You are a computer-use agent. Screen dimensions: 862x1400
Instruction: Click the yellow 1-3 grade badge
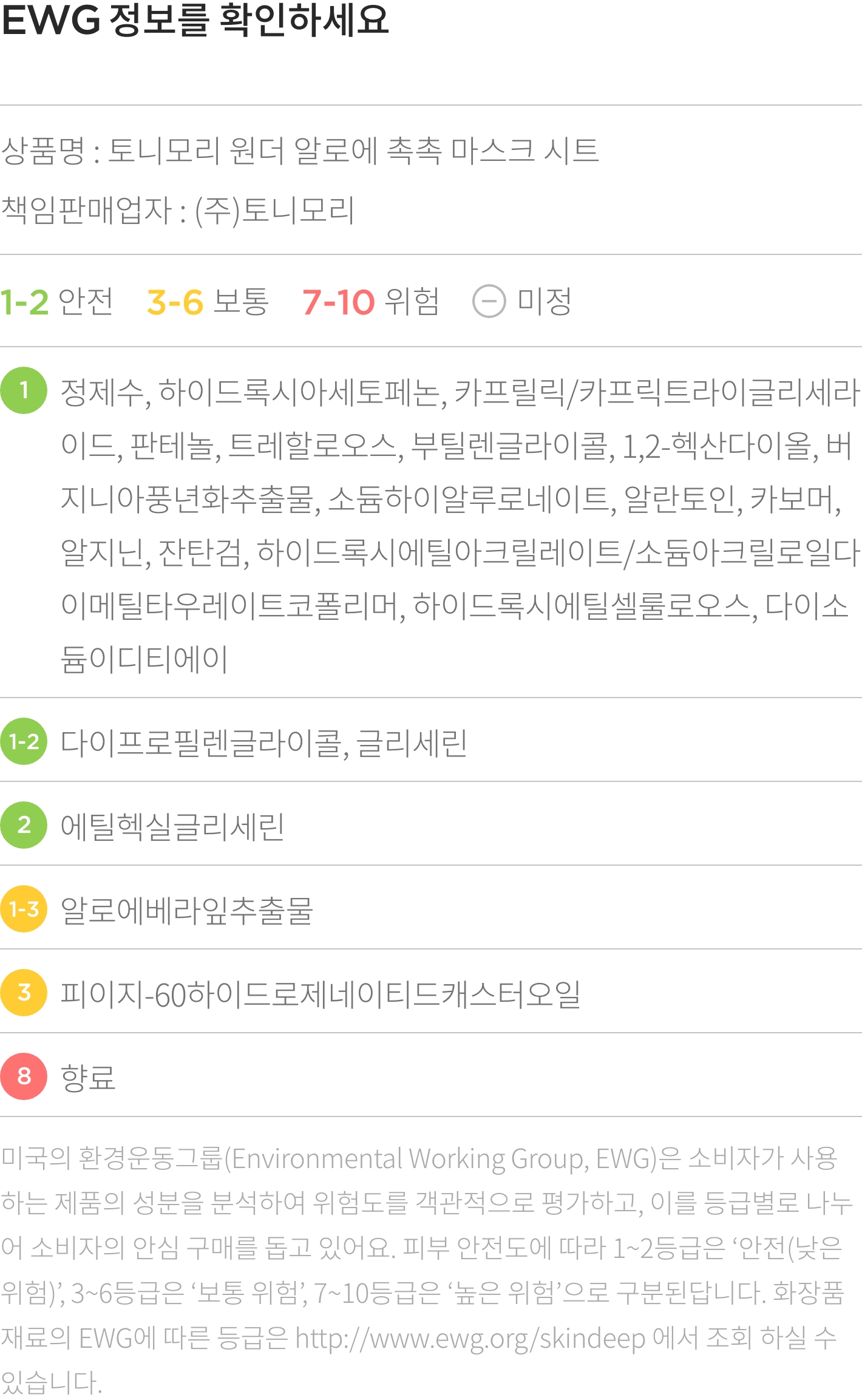click(x=24, y=909)
